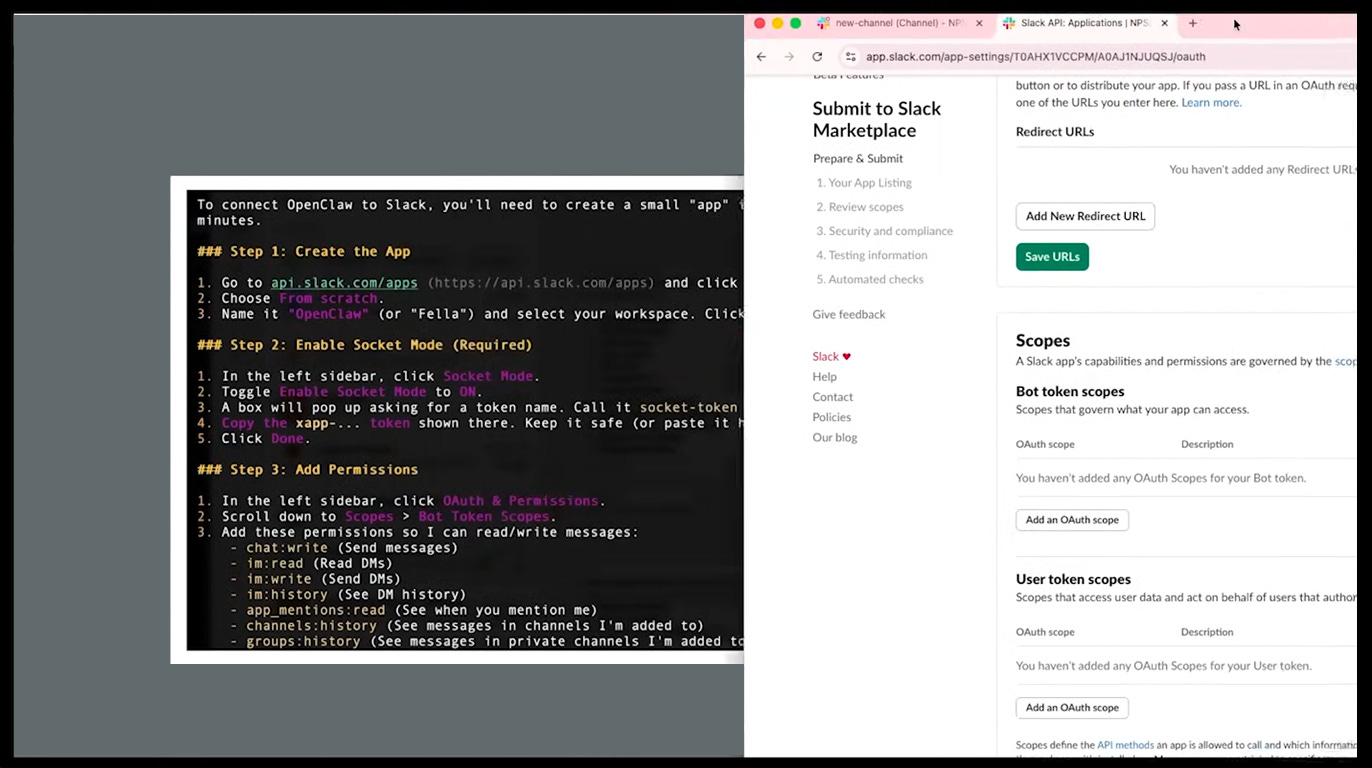Click the im:history permission line
The width and height of the screenshot is (1372, 768).
click(348, 595)
